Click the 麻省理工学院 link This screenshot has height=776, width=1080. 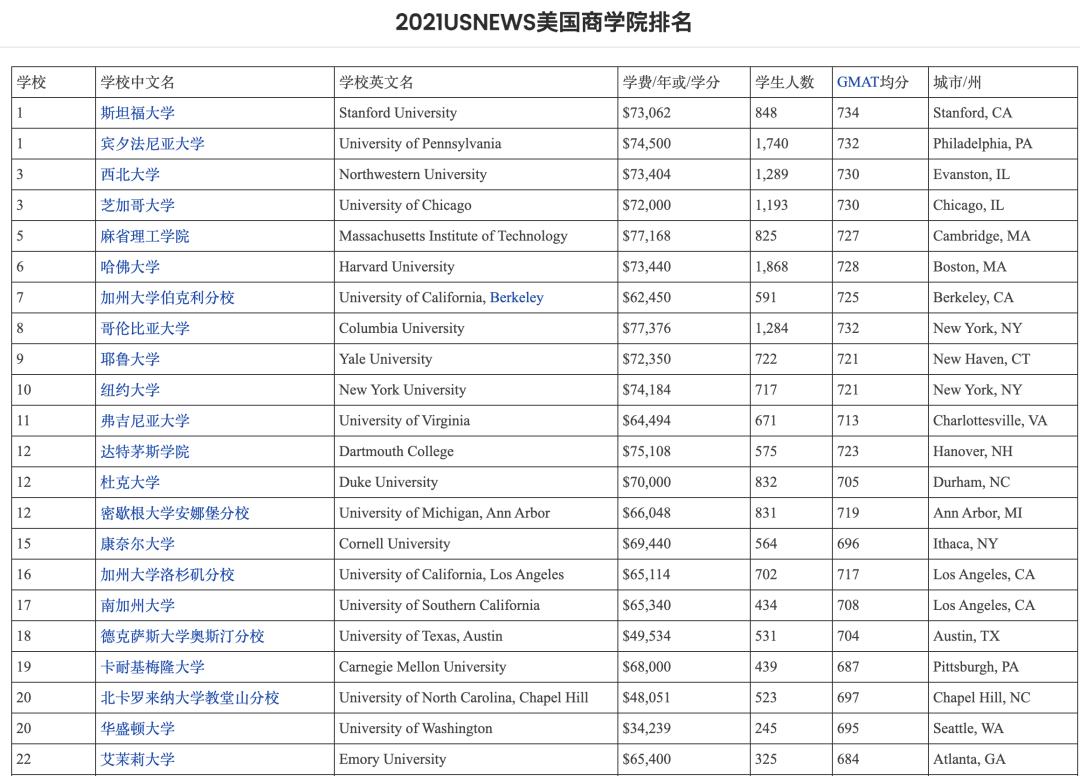pyautogui.click(x=145, y=236)
